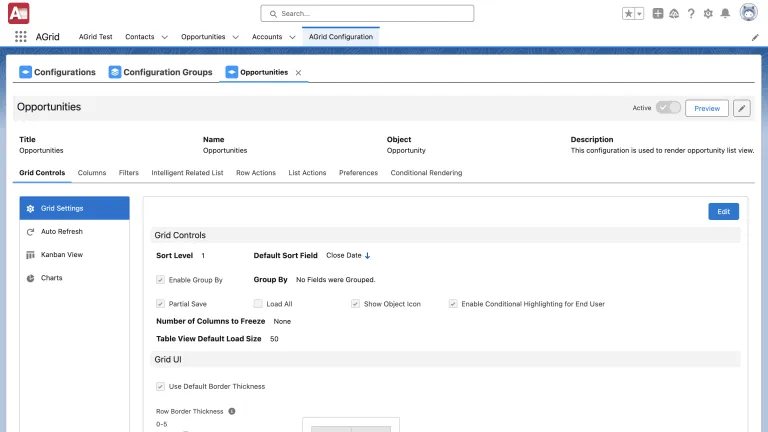The width and height of the screenshot is (768, 432).
Task: Click the Preview button
Action: (x=707, y=108)
